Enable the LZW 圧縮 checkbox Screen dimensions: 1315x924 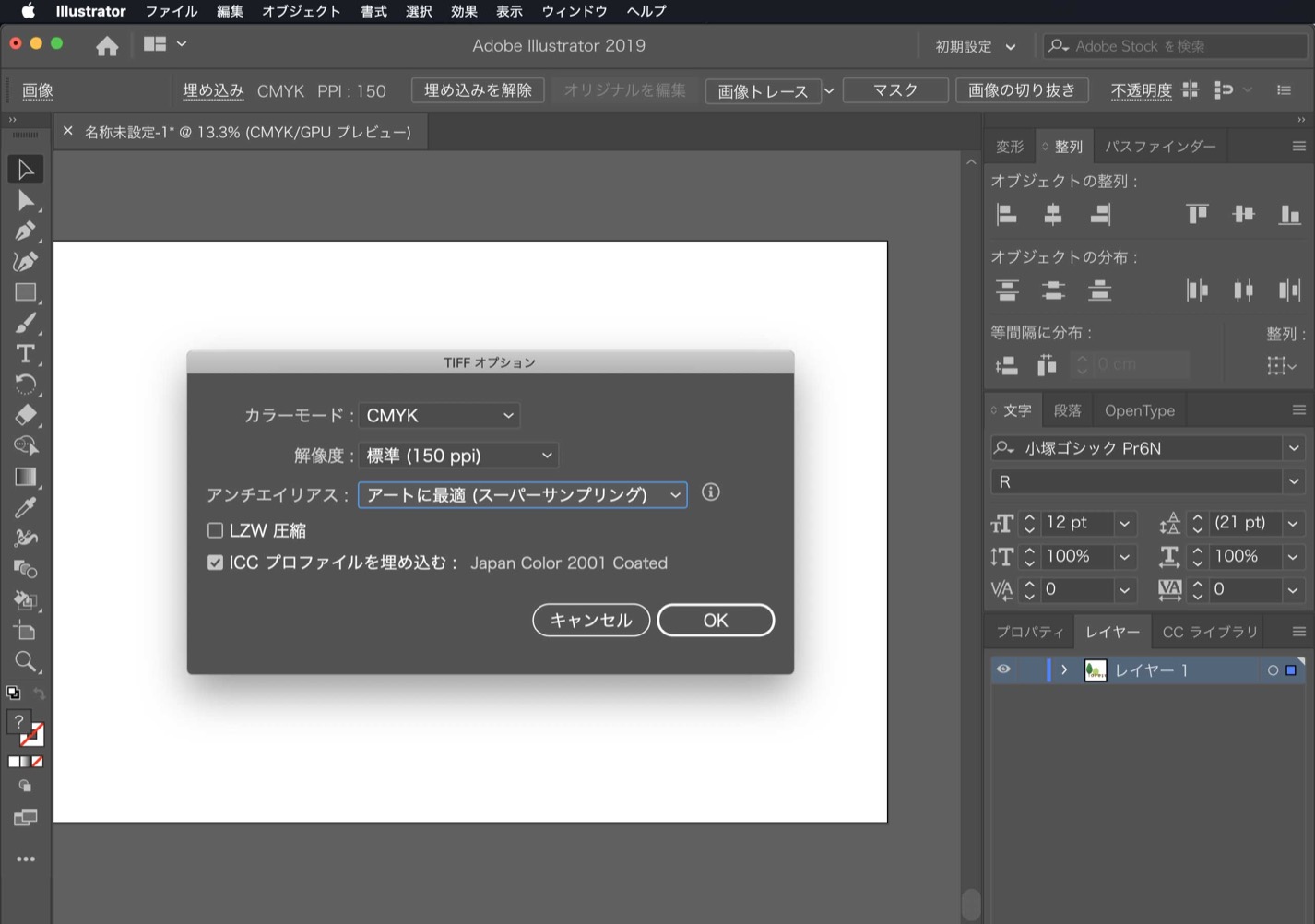(x=215, y=530)
